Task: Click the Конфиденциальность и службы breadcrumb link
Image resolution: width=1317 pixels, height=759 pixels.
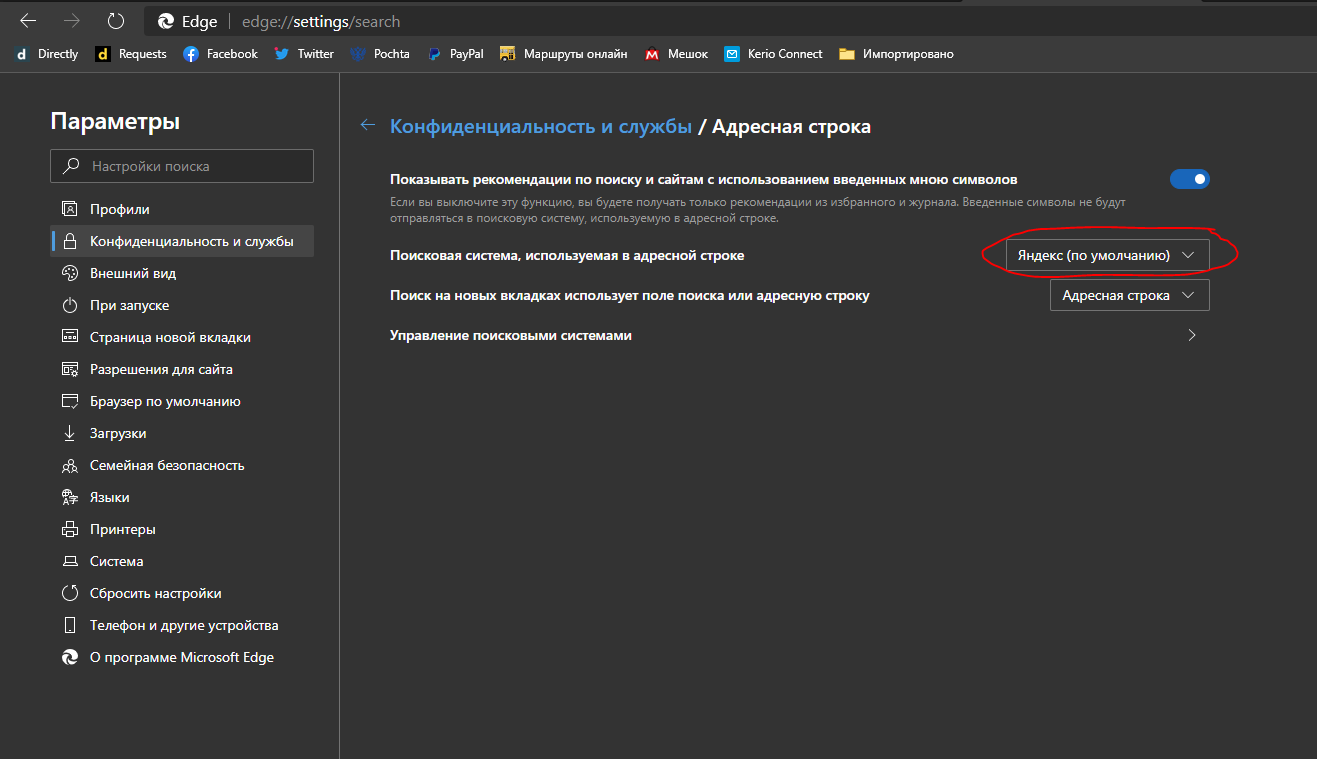Action: click(541, 126)
